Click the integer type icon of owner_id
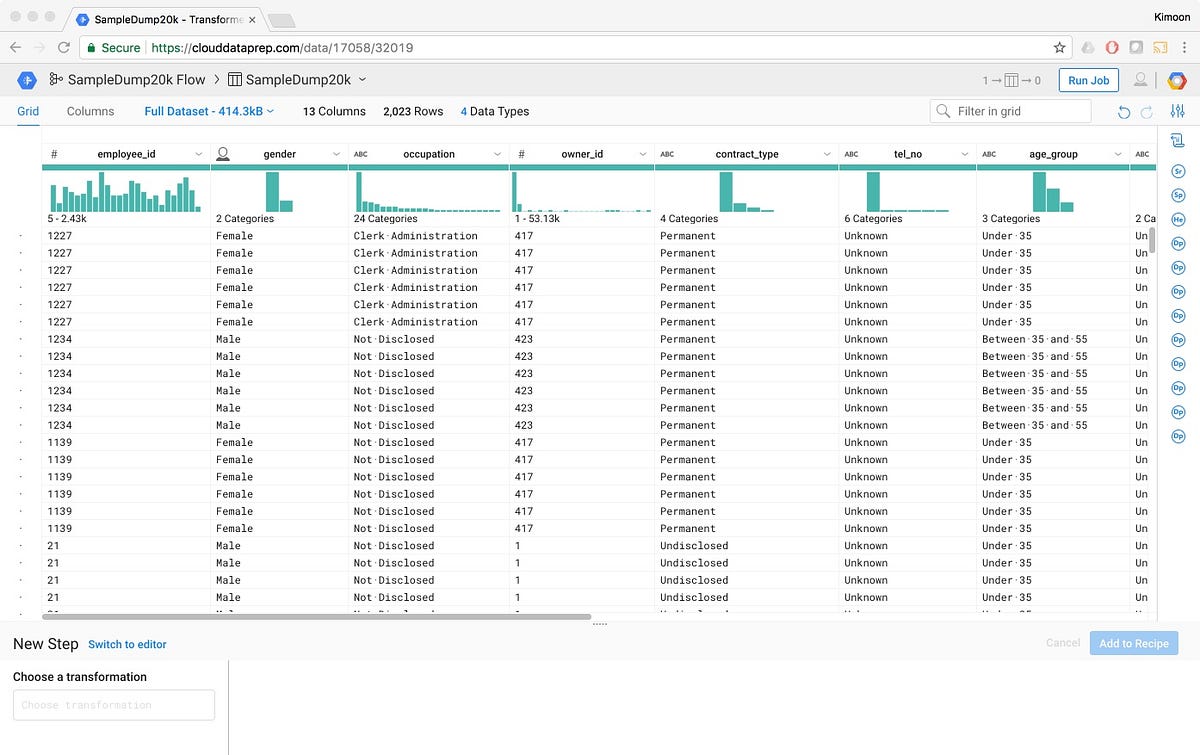 [x=522, y=154]
